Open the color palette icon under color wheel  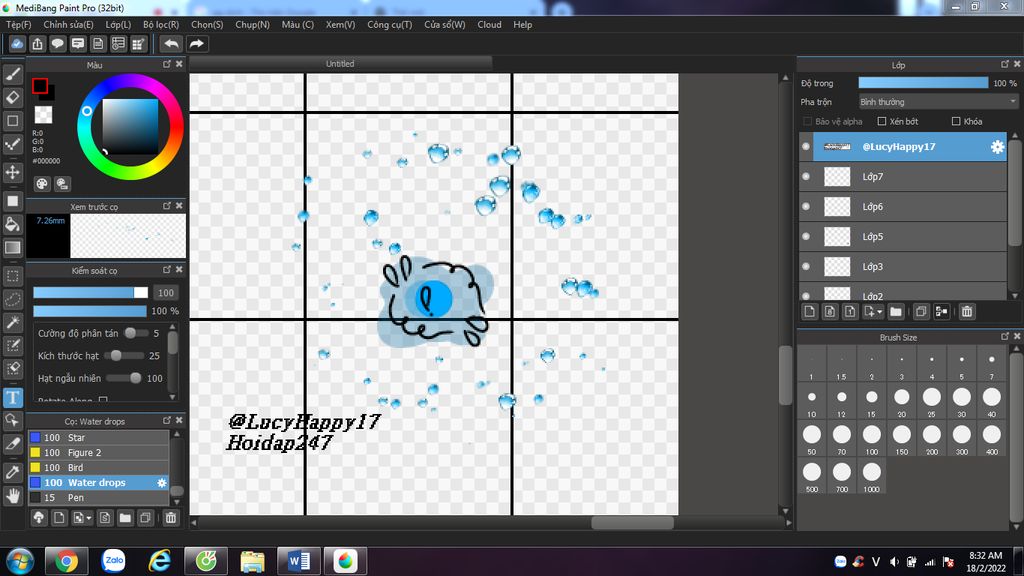pos(42,184)
